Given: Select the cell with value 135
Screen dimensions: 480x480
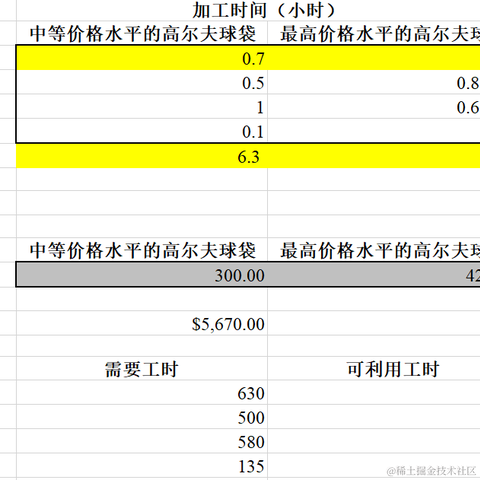Looking at the screenshot, I should pos(142,466).
